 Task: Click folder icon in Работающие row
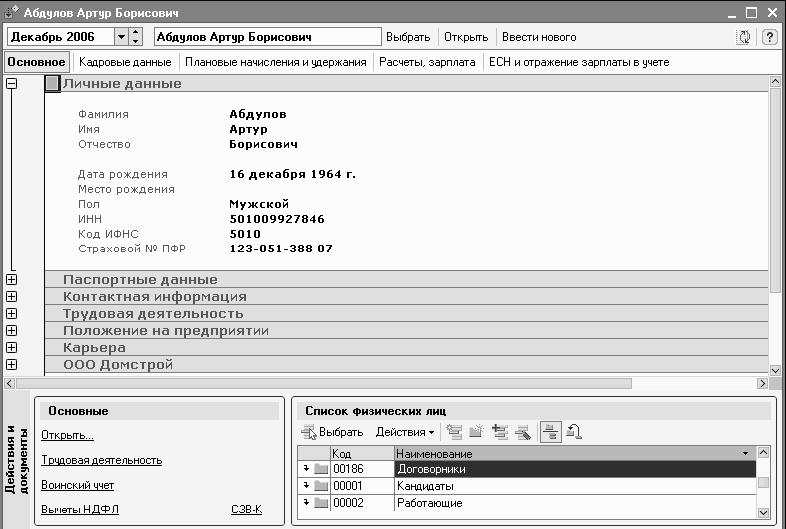click(x=321, y=503)
